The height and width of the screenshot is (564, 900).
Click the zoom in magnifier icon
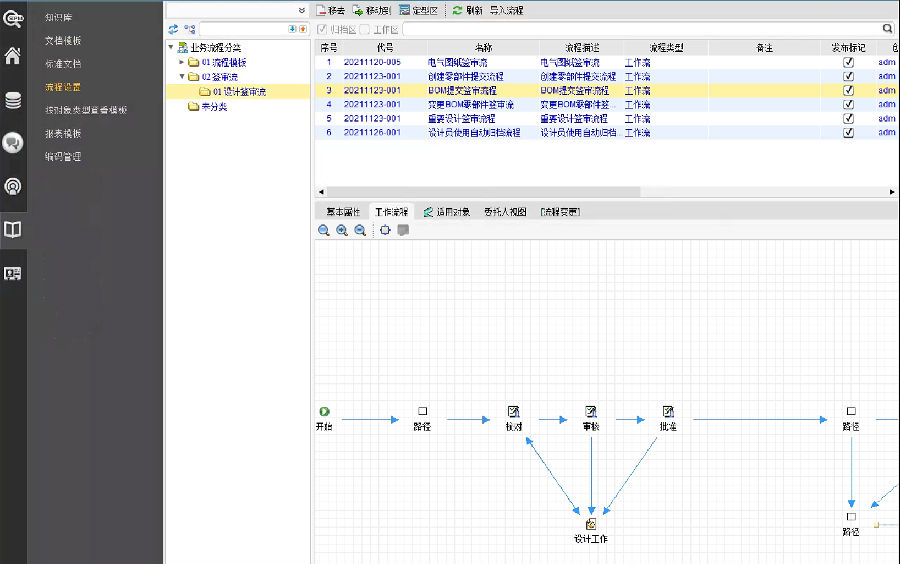(342, 230)
